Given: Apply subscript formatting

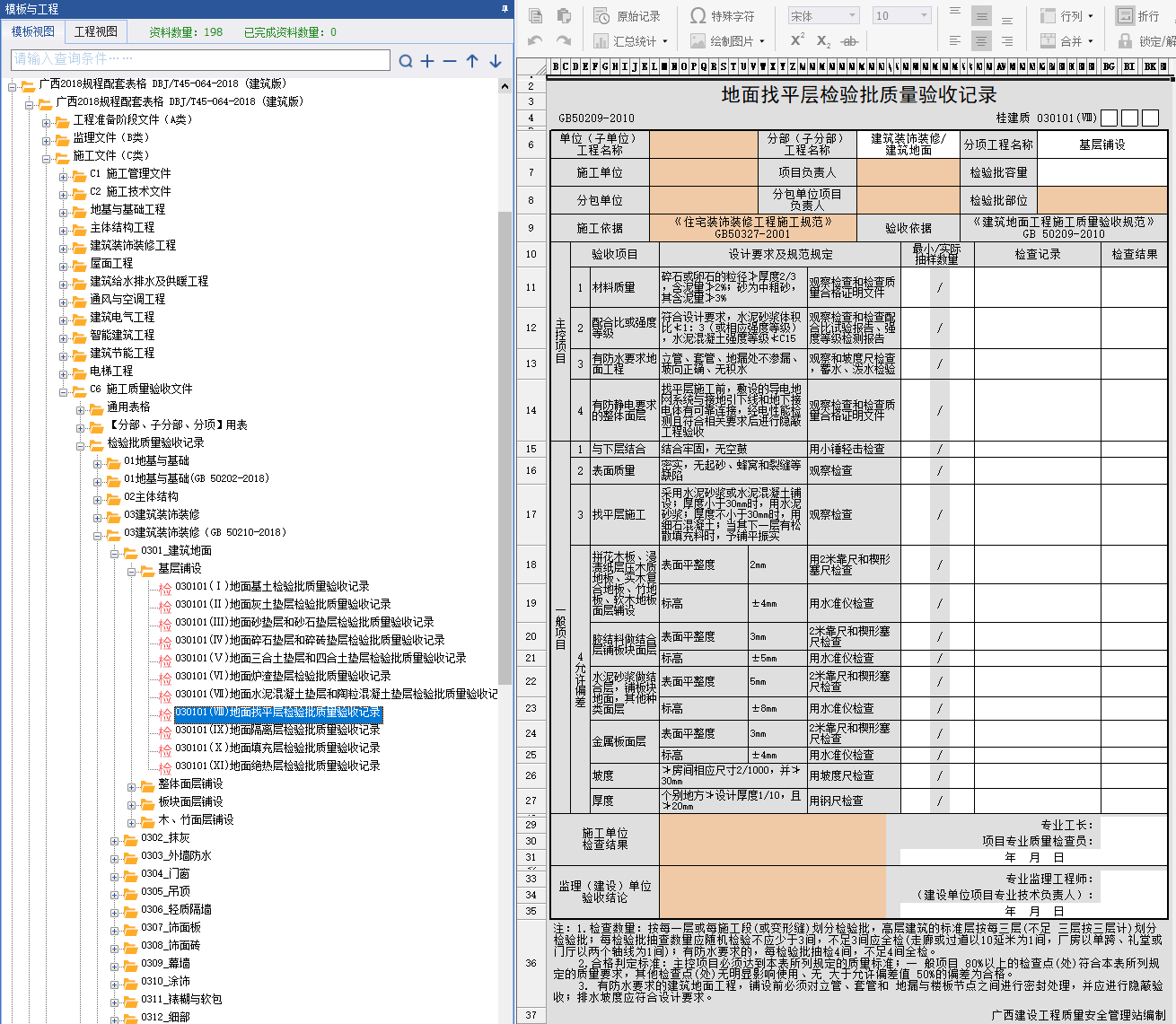Looking at the screenshot, I should click(x=823, y=40).
